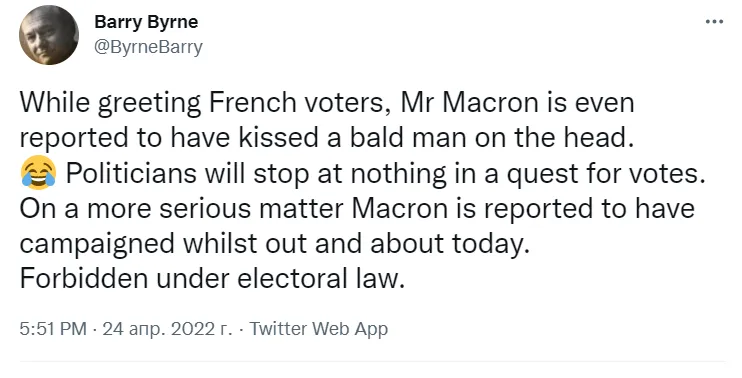The height and width of the screenshot is (378, 742).
Task: Click the laughing tears emoji
Action: click(x=38, y=173)
